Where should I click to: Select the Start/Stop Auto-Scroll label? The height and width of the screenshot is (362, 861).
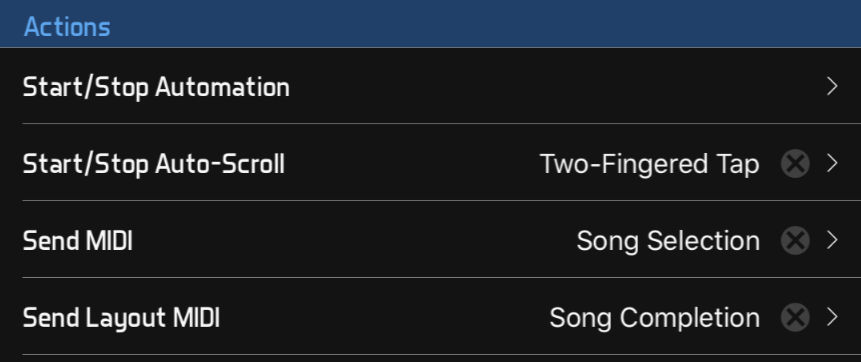coord(154,164)
